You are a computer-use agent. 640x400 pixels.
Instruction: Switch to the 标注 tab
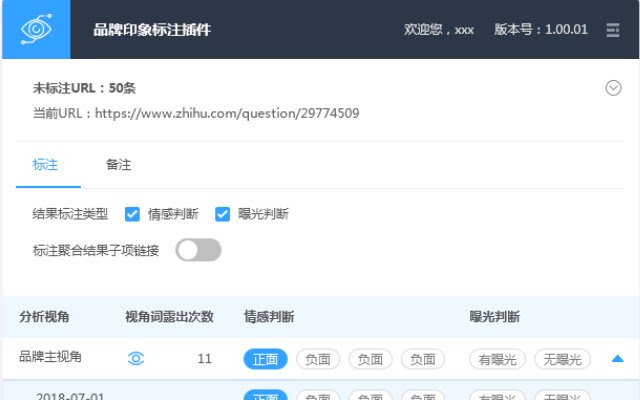[x=45, y=164]
